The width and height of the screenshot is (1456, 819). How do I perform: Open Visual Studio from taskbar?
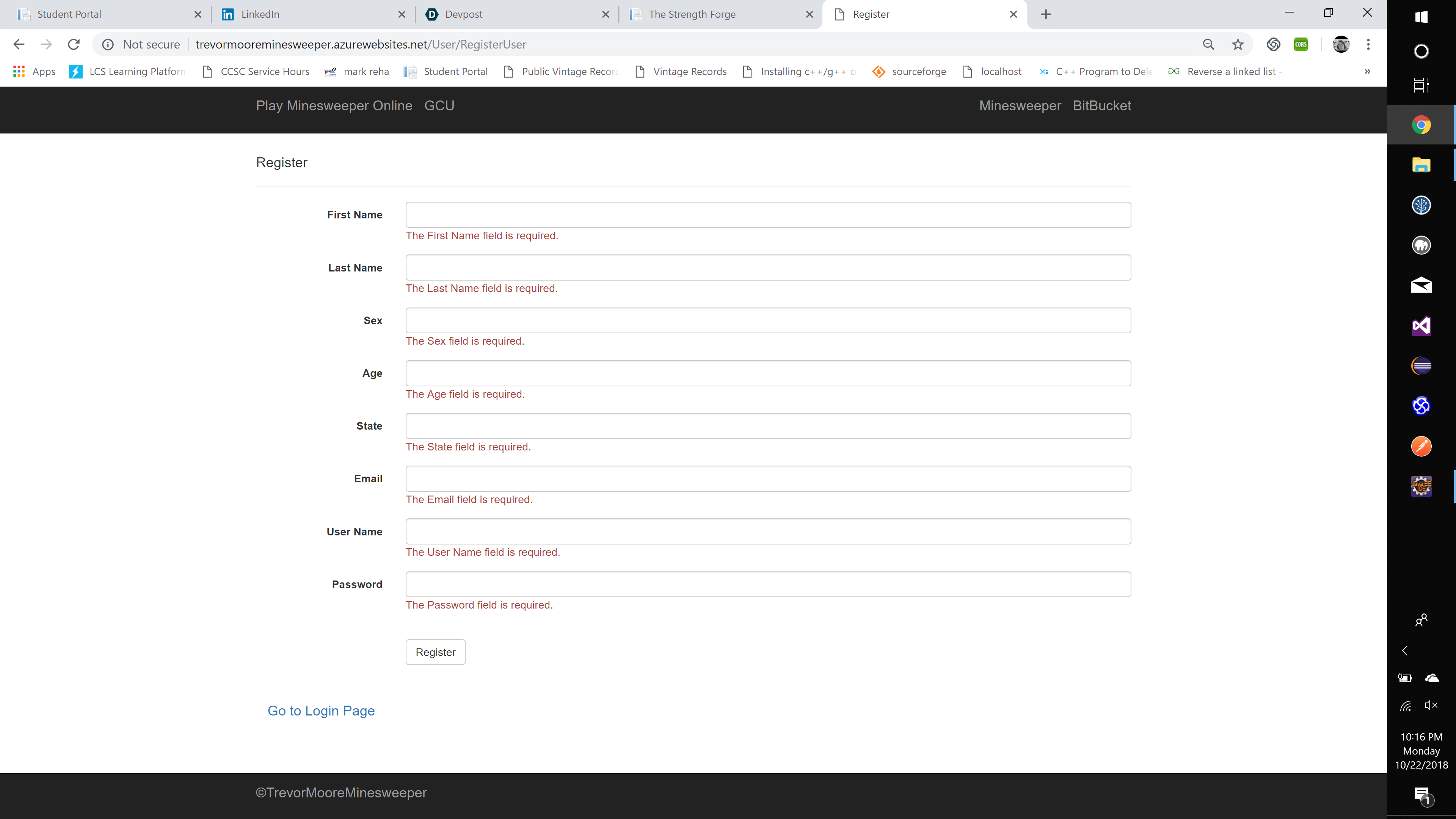coord(1421,326)
